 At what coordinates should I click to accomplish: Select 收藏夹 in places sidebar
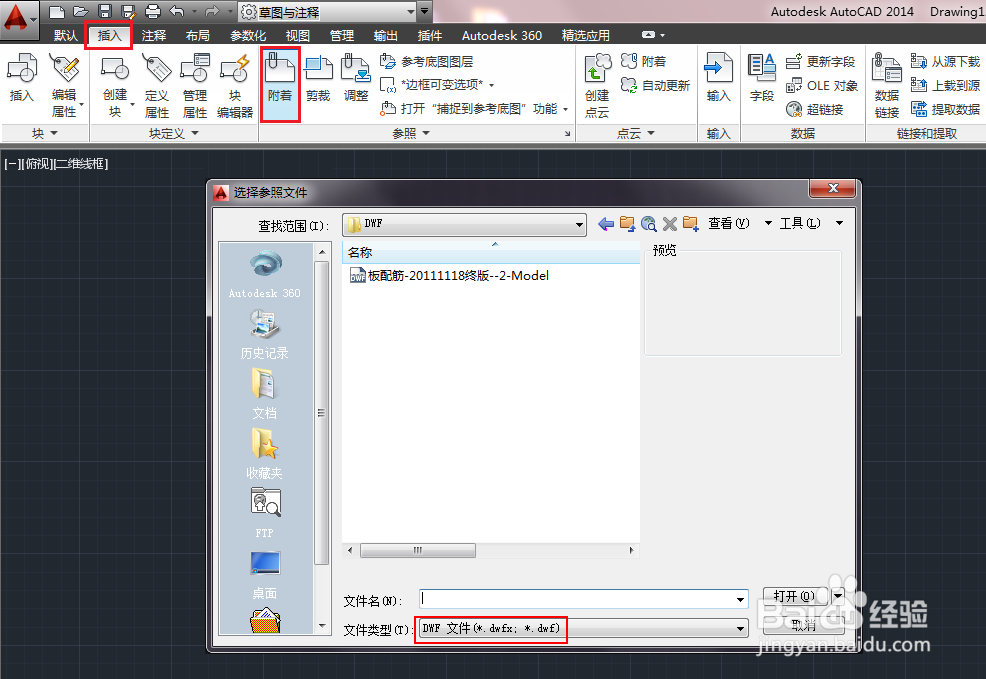(x=265, y=454)
